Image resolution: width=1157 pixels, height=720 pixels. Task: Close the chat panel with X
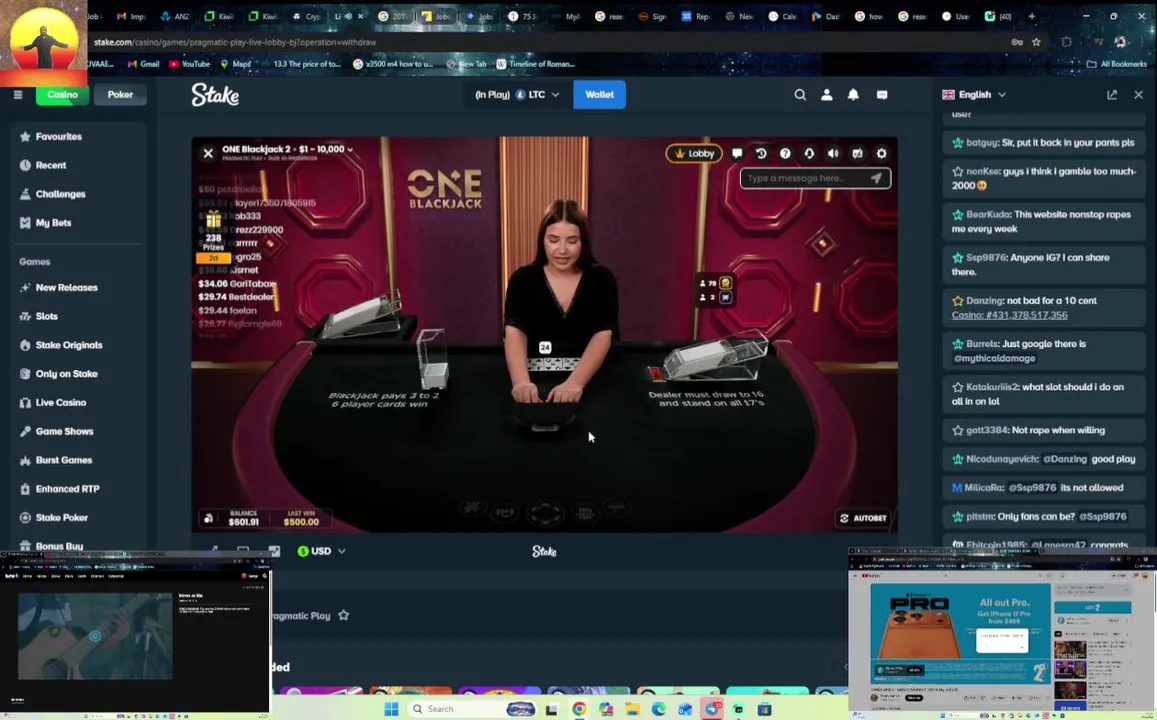(1139, 94)
